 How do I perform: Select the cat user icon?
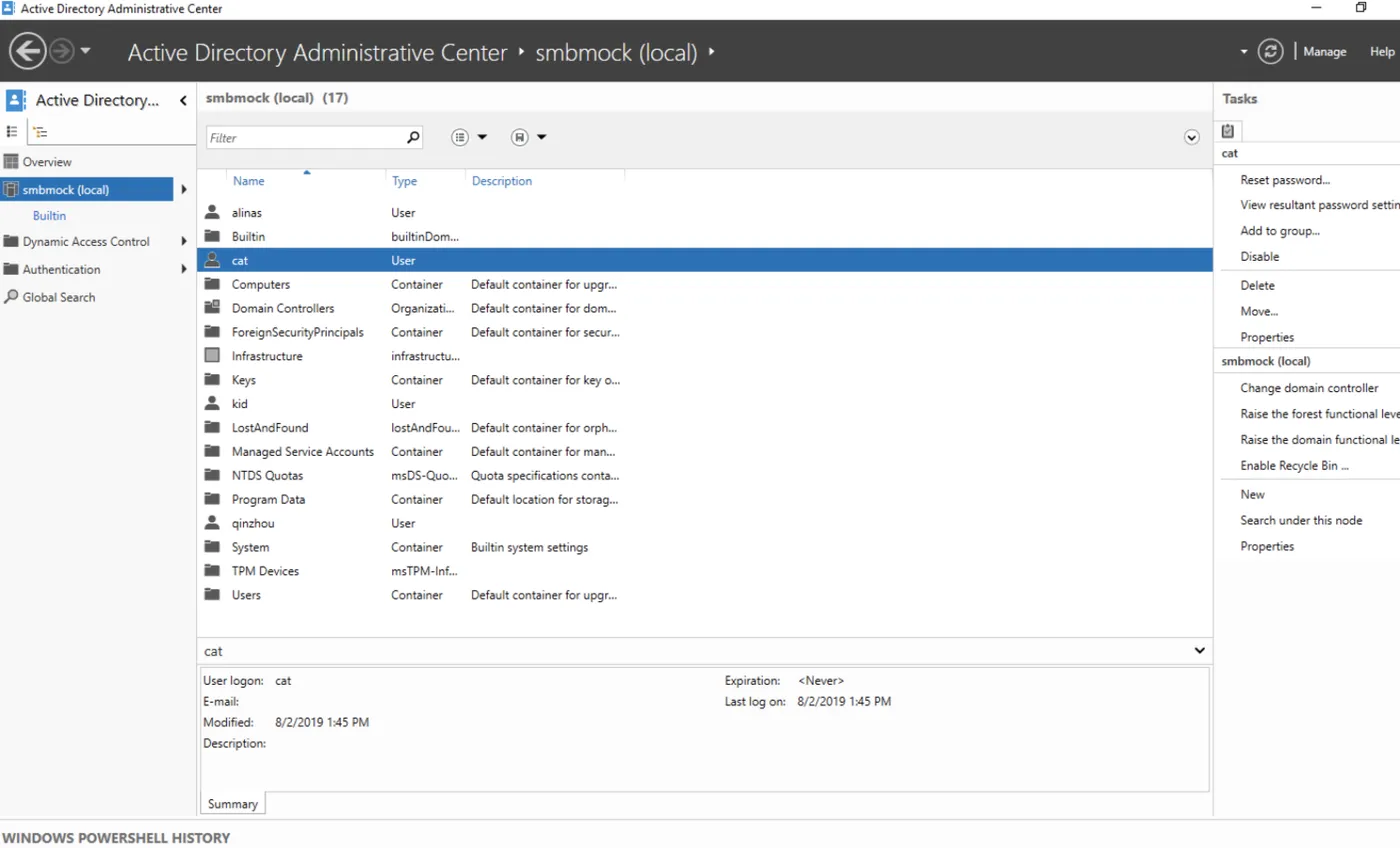(x=211, y=261)
